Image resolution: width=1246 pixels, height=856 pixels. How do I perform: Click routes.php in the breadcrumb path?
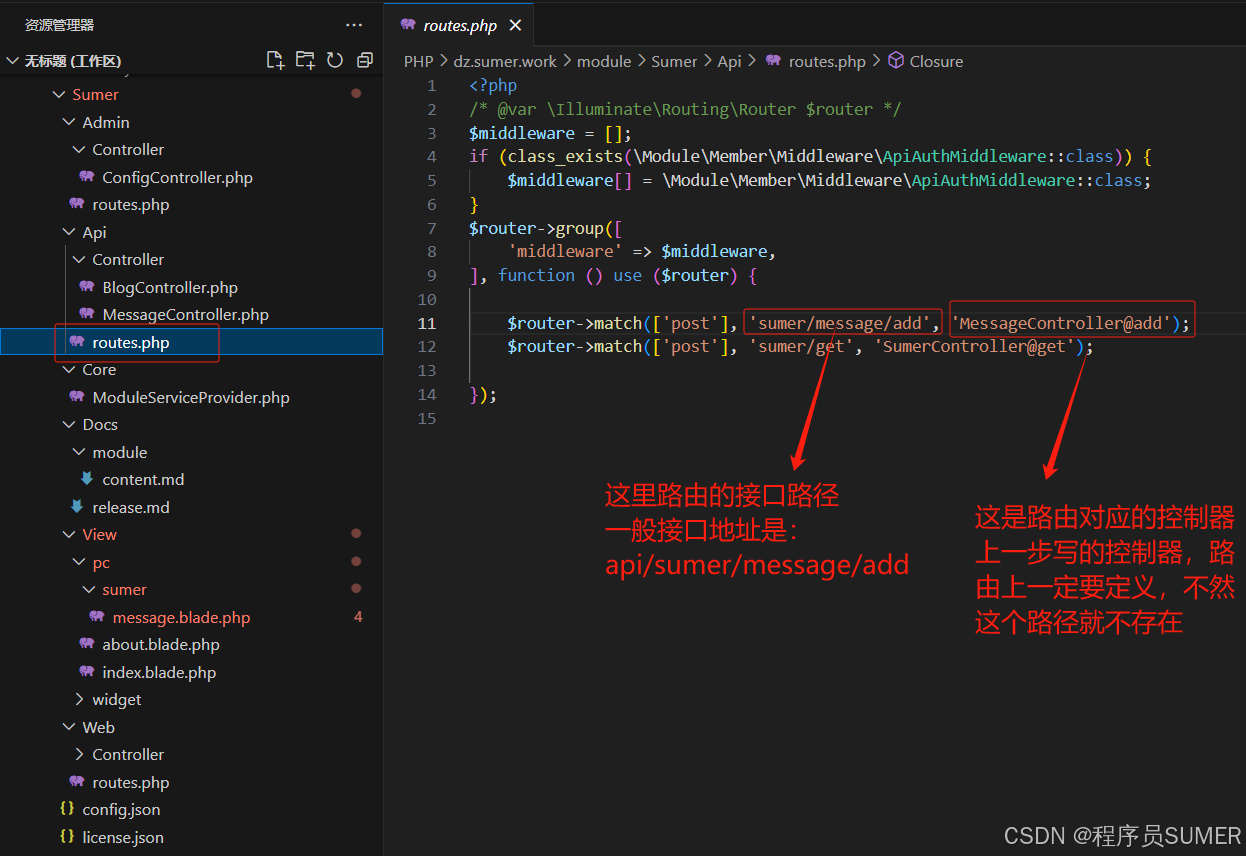[x=827, y=61]
